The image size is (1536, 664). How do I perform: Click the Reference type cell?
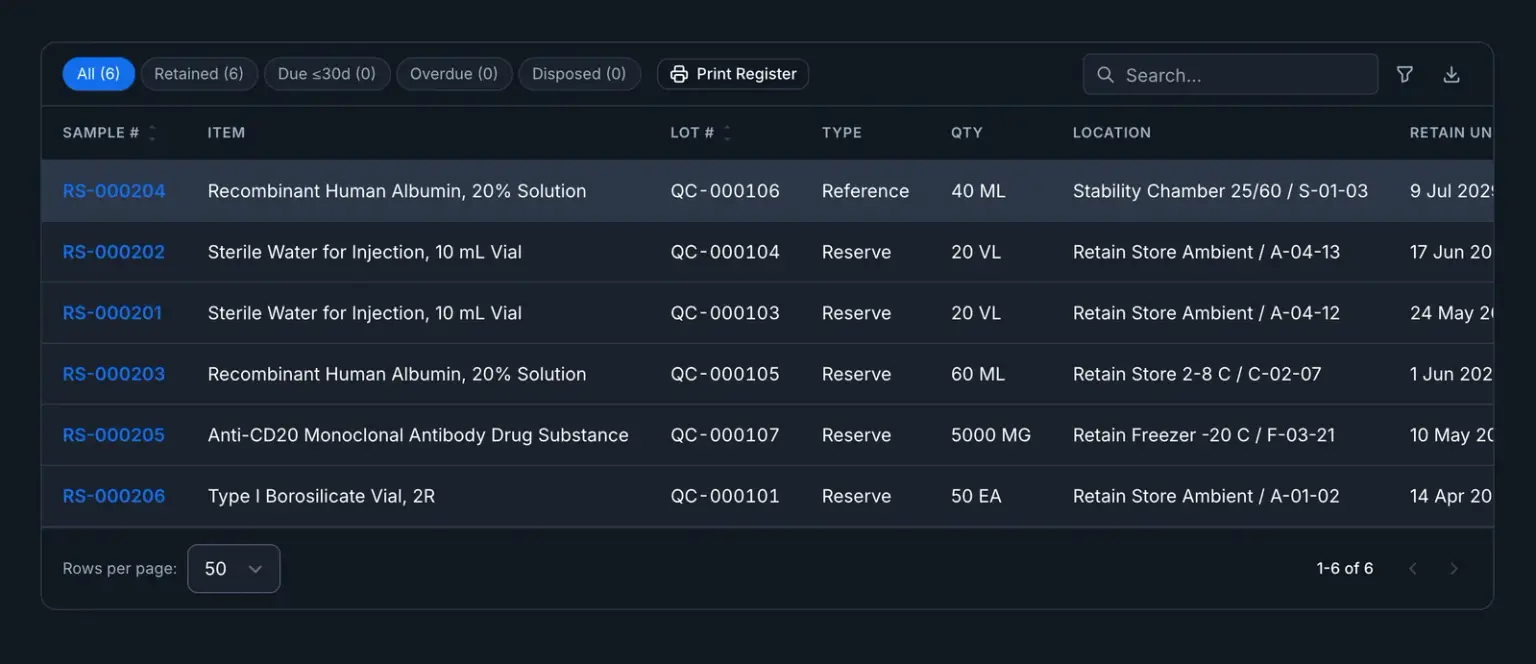coord(866,191)
